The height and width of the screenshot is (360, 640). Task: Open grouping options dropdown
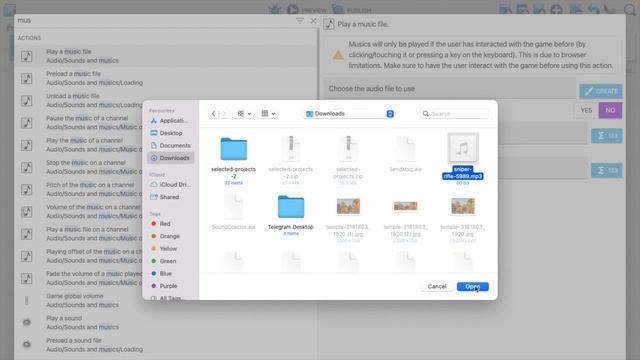click(x=268, y=114)
